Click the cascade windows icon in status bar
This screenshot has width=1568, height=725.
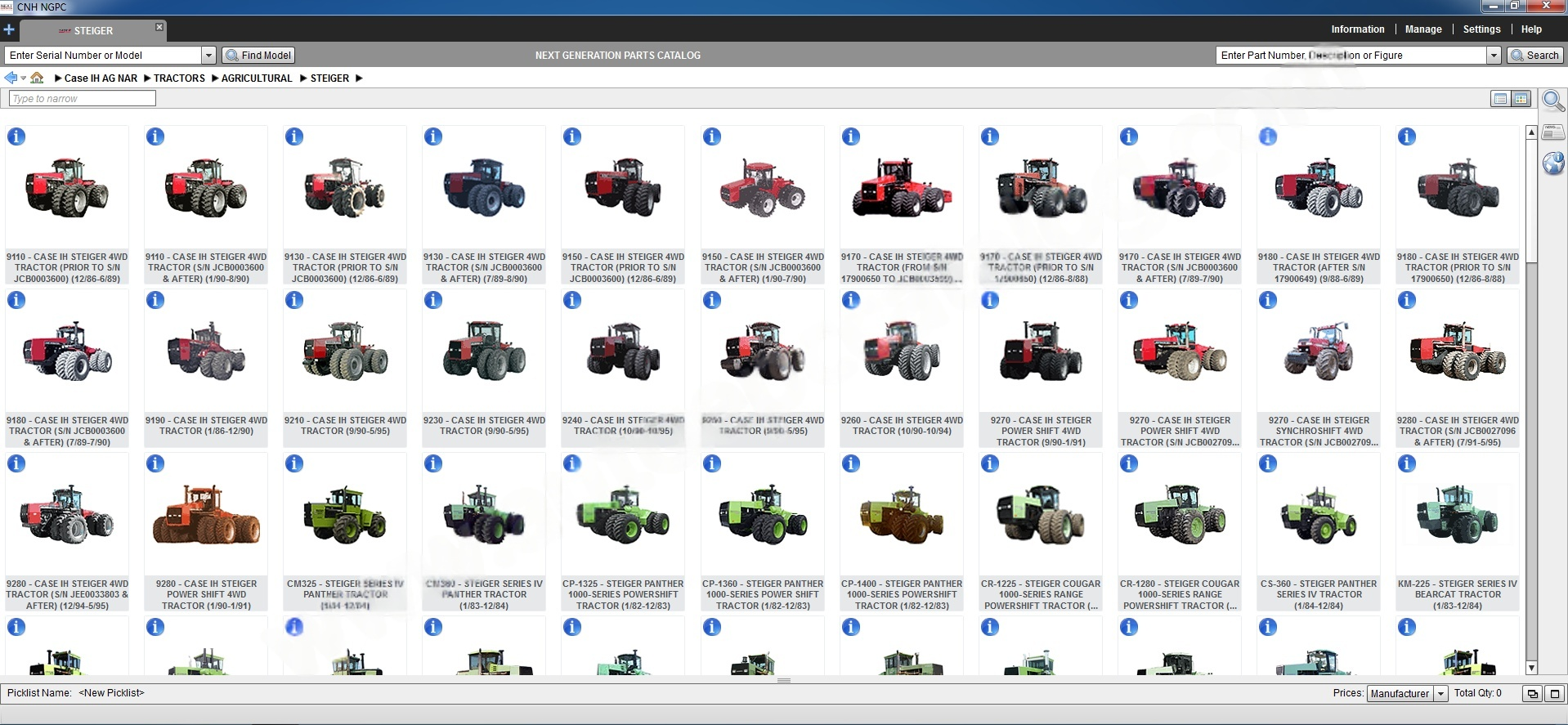[1532, 693]
